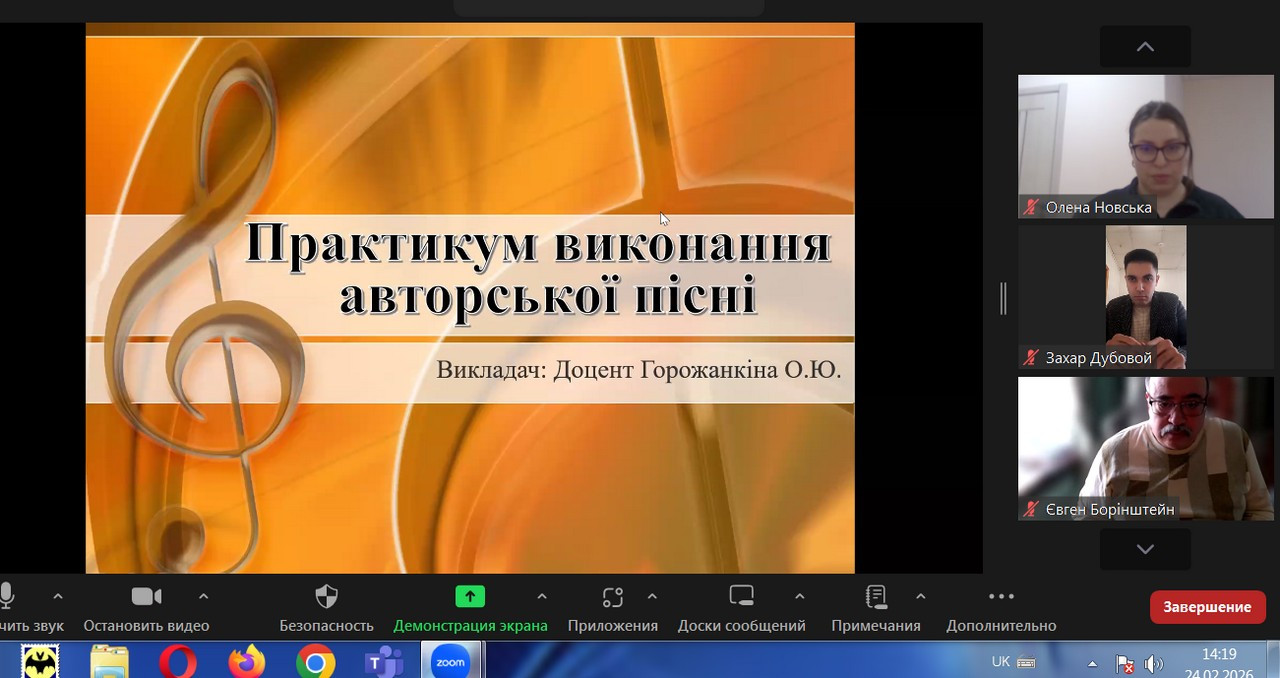This screenshot has width=1280, height=678.
Task: Click the Остановить видео label
Action: (146, 625)
